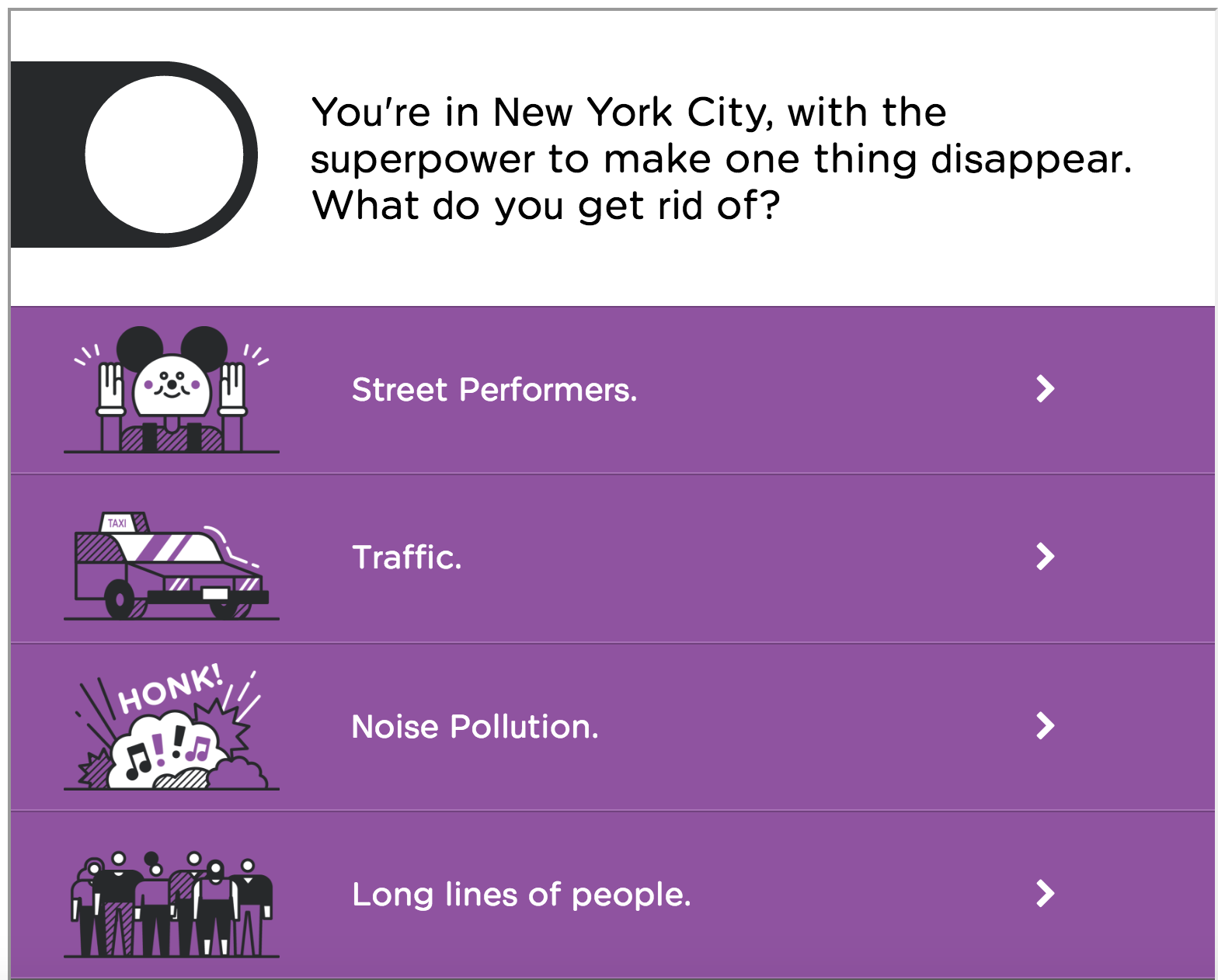The image size is (1218, 980).
Task: Open the chevron beside Long lines of people
Action: [x=1046, y=893]
